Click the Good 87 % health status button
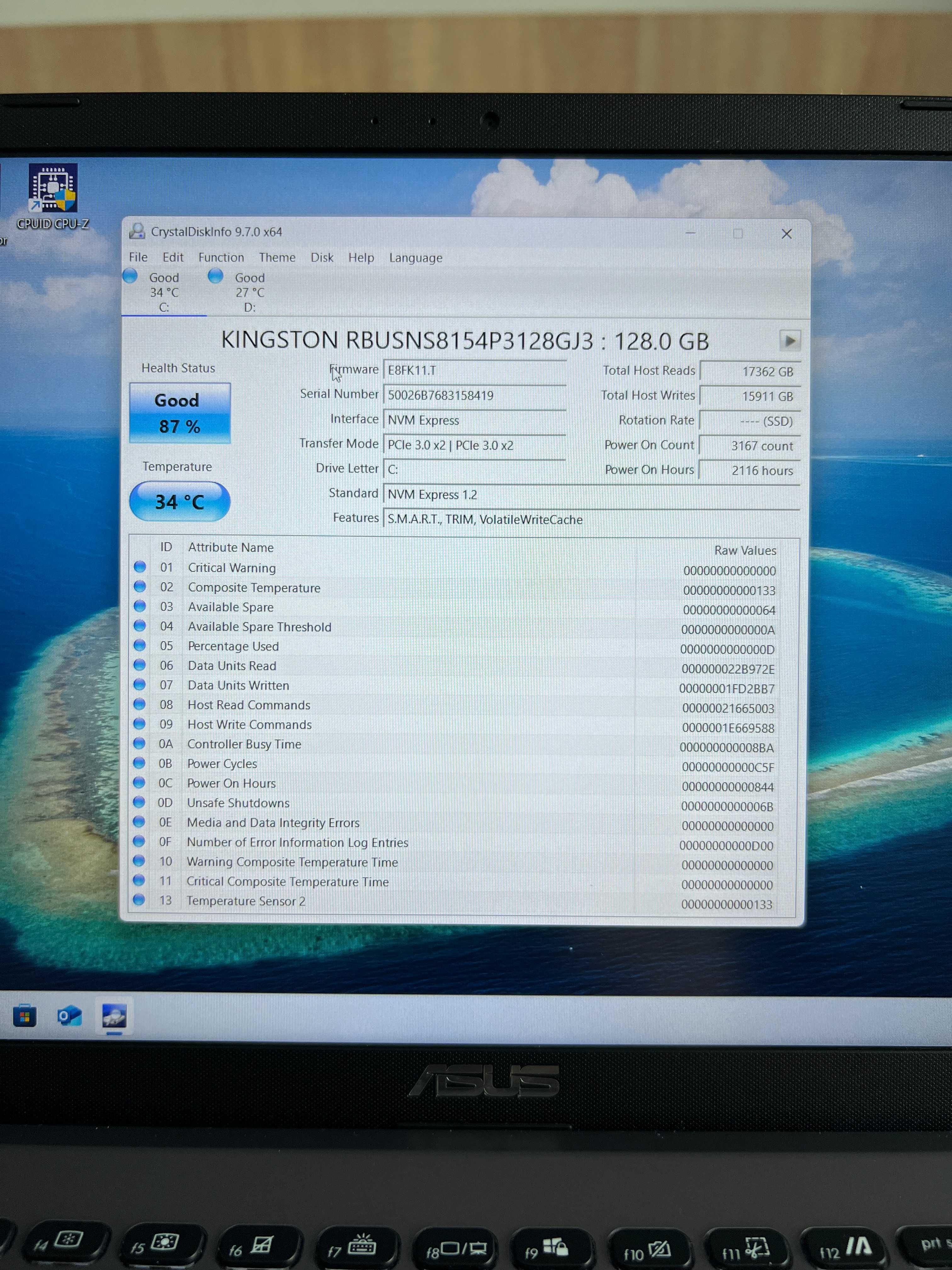952x1270 pixels. tap(180, 413)
